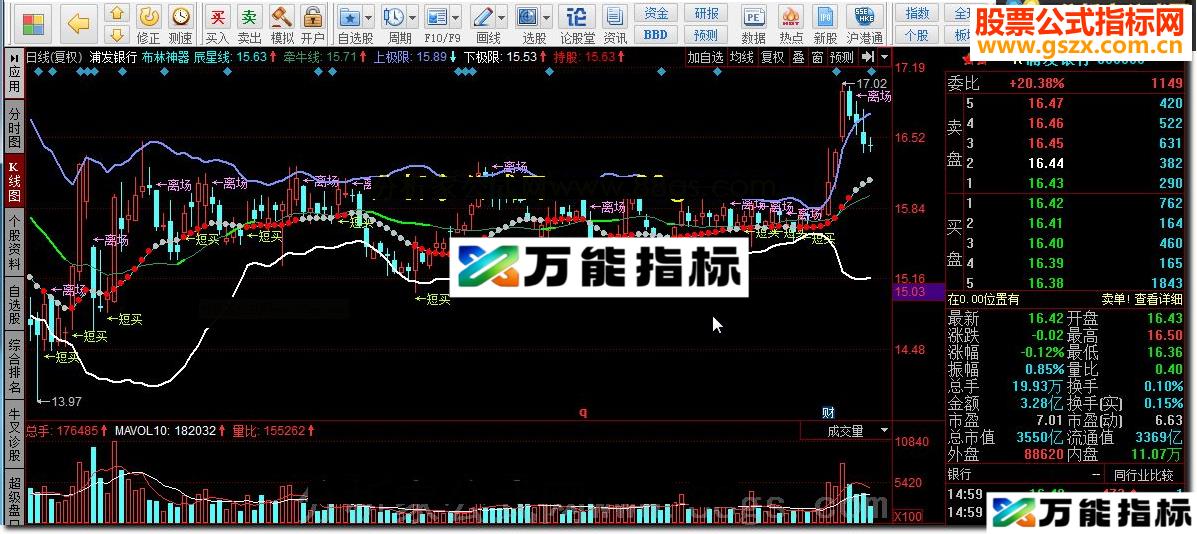Expand the 画线 drawing tools dropdown arrow
Viewport: 1197px width, 534px height.
[501, 18]
